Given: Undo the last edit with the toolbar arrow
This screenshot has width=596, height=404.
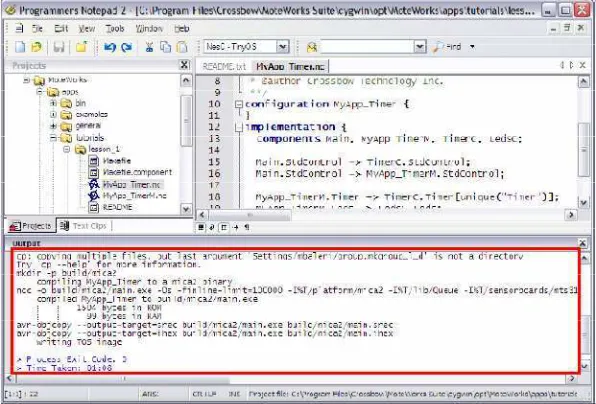Looking at the screenshot, I should [x=110, y=47].
